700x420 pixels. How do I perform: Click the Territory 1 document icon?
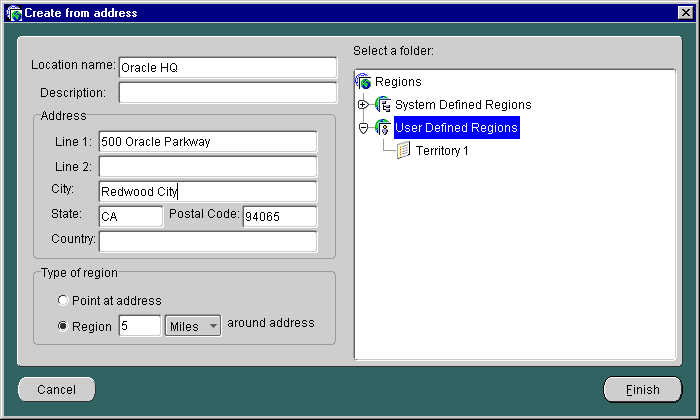404,150
